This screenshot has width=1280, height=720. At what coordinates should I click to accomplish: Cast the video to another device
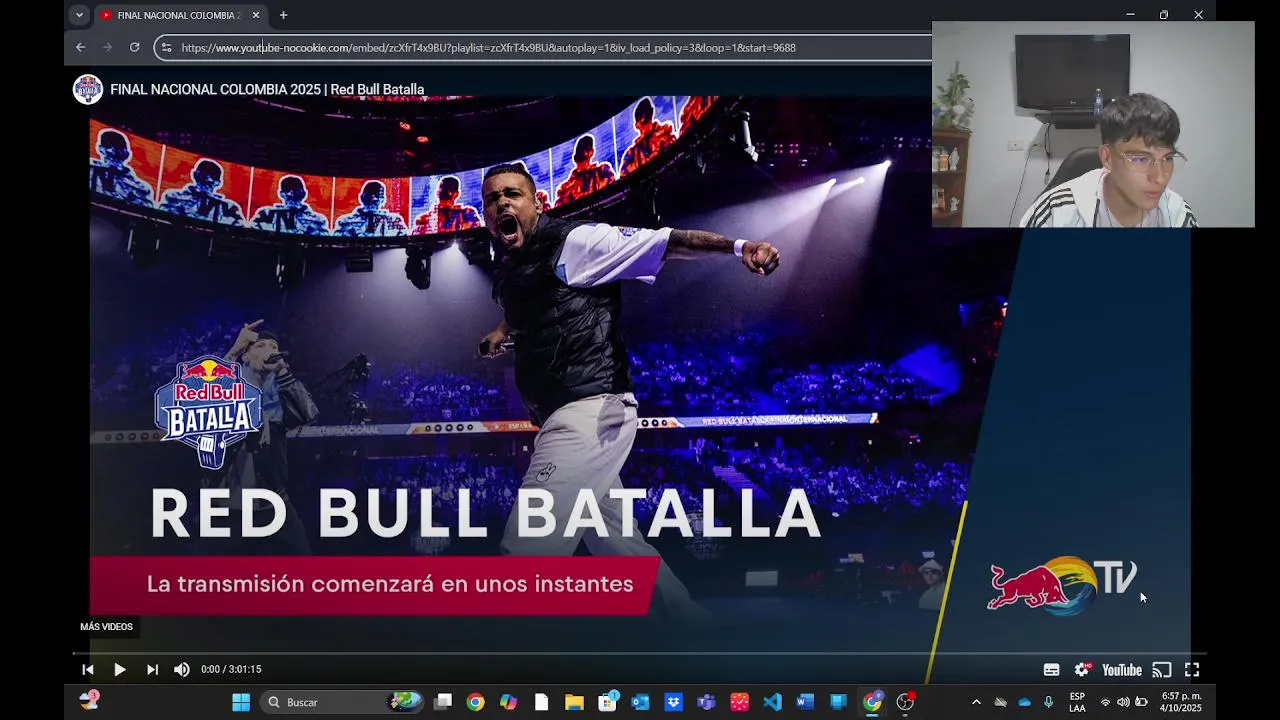(x=1161, y=670)
